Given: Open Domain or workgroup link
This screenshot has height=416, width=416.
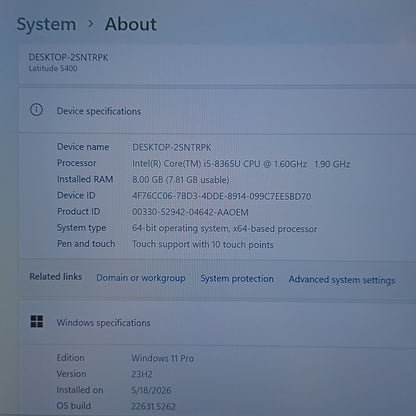Looking at the screenshot, I should [x=141, y=278].
